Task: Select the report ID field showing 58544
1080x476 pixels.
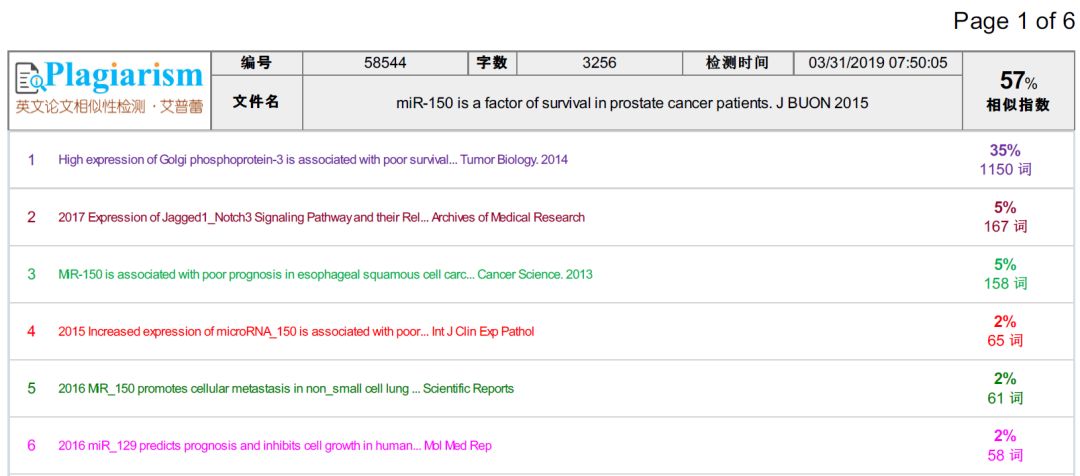Action: [385, 63]
